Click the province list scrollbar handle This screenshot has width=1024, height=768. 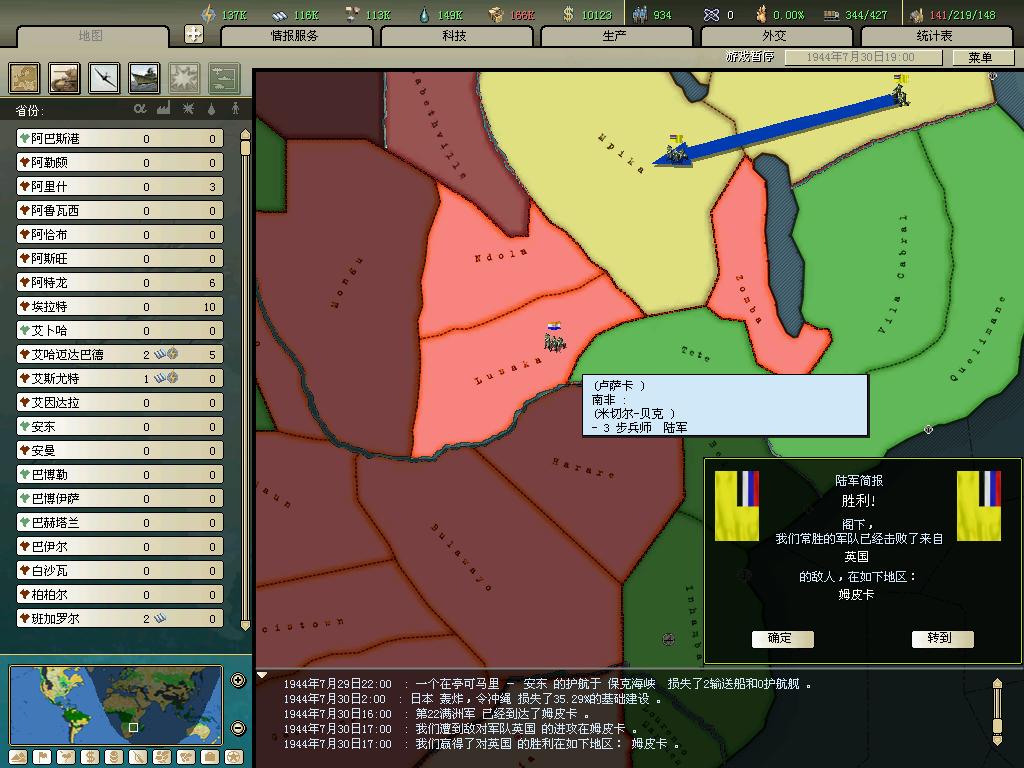(x=245, y=150)
